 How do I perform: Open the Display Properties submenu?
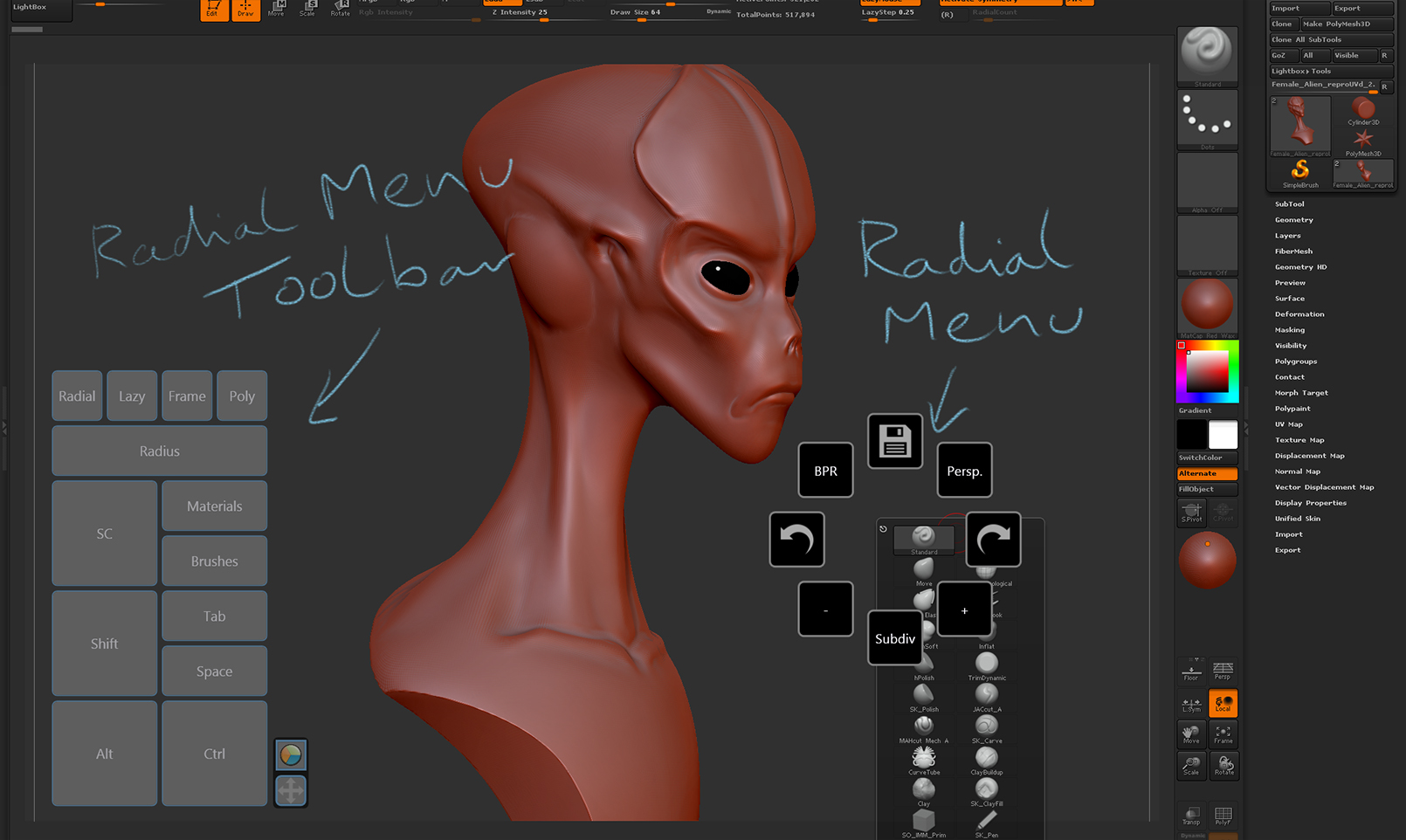(x=1310, y=503)
